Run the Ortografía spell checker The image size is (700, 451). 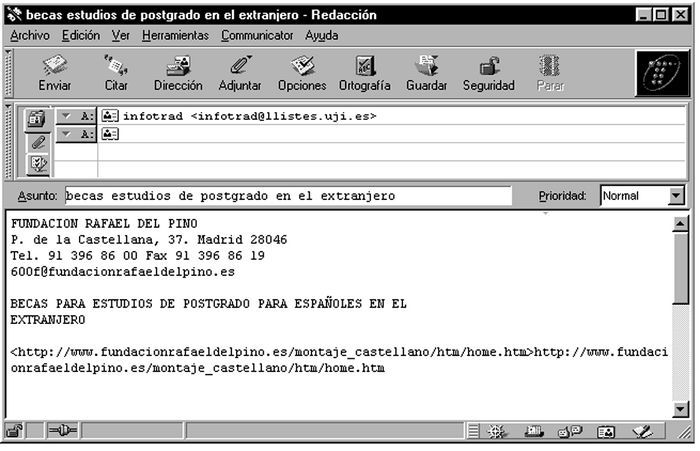click(x=365, y=74)
